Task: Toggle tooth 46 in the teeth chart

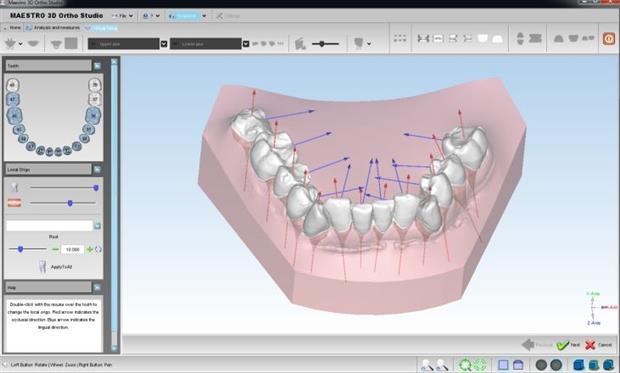Action: [14, 116]
